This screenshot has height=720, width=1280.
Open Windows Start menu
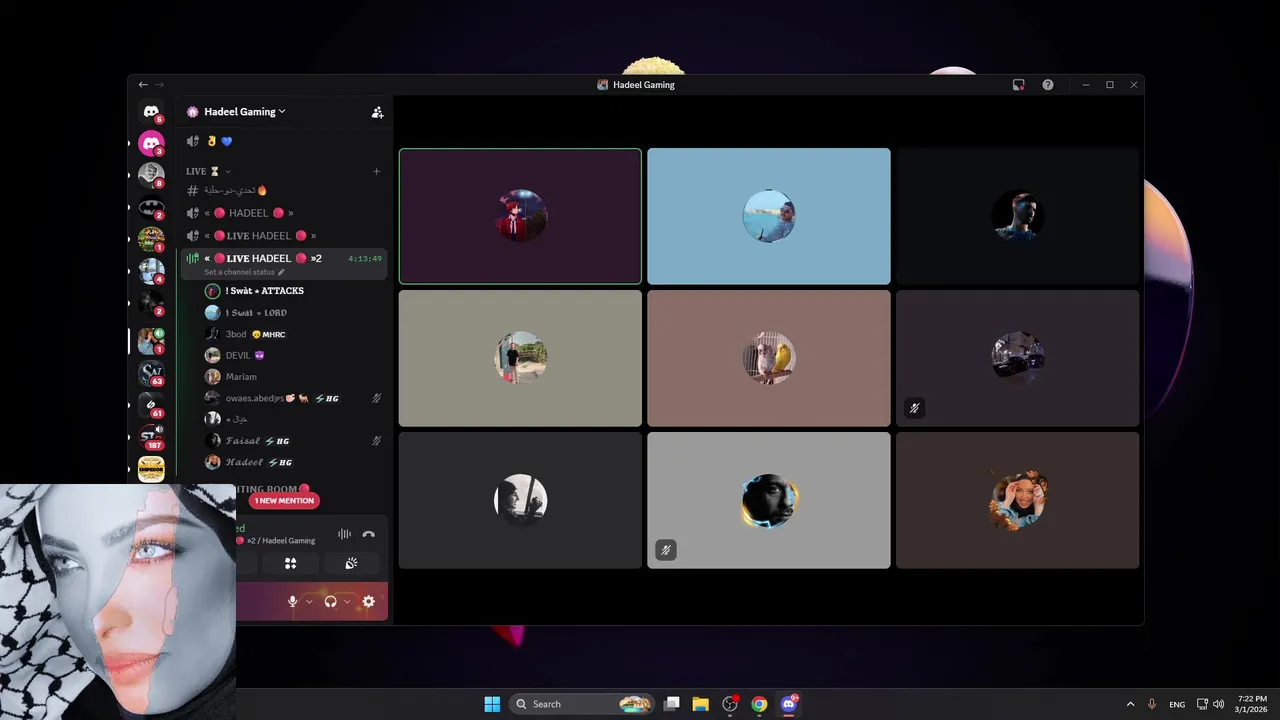492,704
